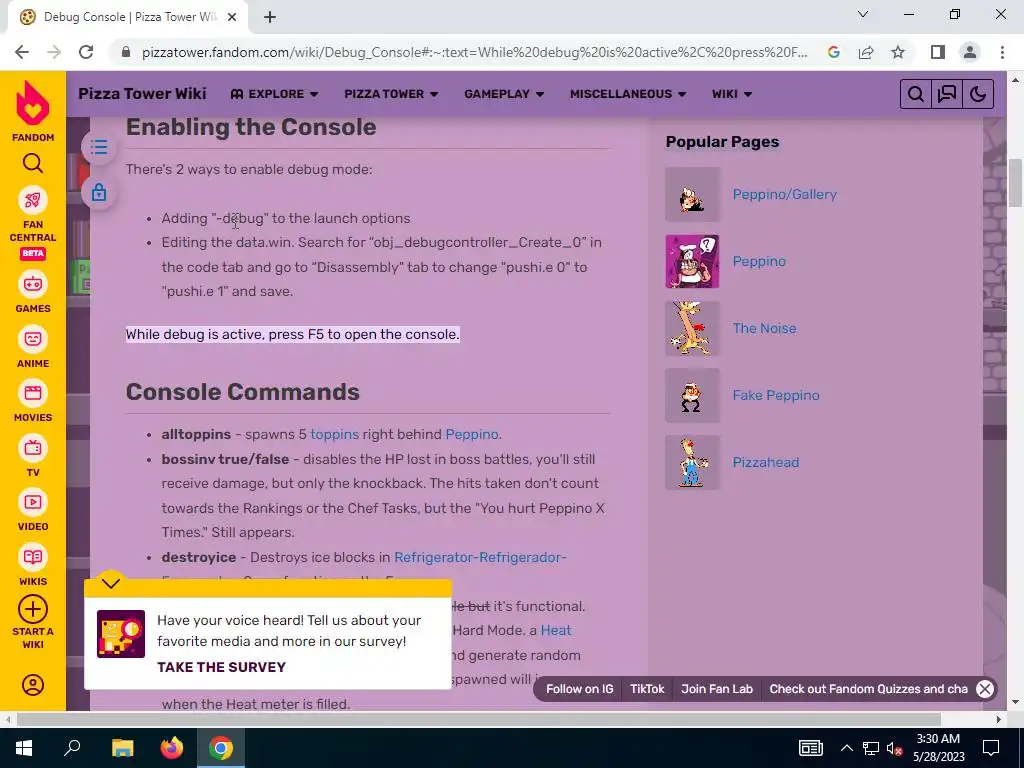Open the TV icon in sidebar

pyautogui.click(x=33, y=448)
